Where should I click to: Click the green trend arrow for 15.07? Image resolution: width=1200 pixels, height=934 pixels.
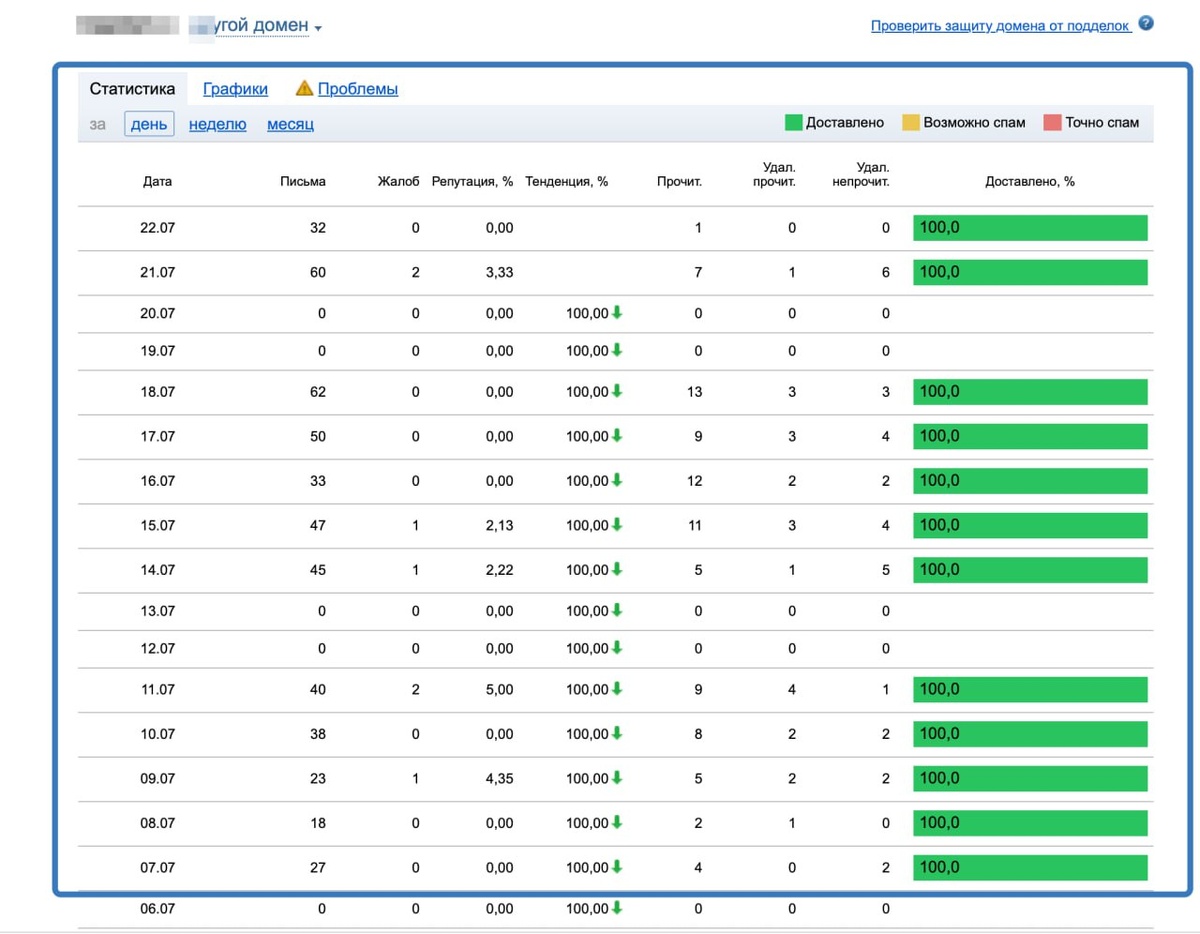click(x=617, y=524)
